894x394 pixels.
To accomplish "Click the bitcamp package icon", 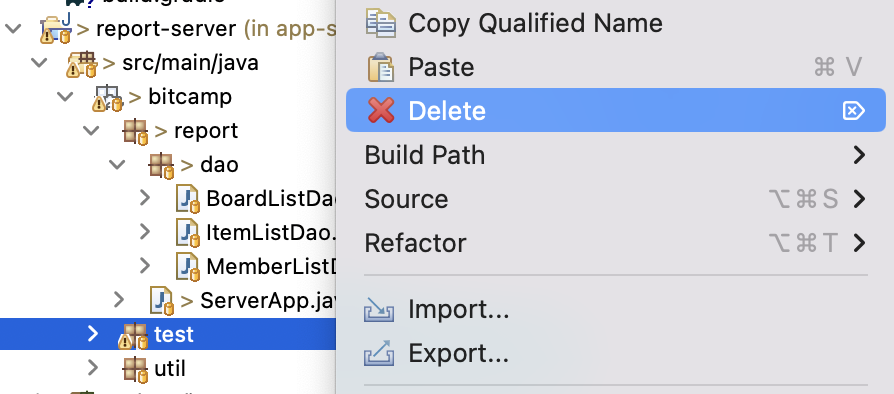I will 108,97.
